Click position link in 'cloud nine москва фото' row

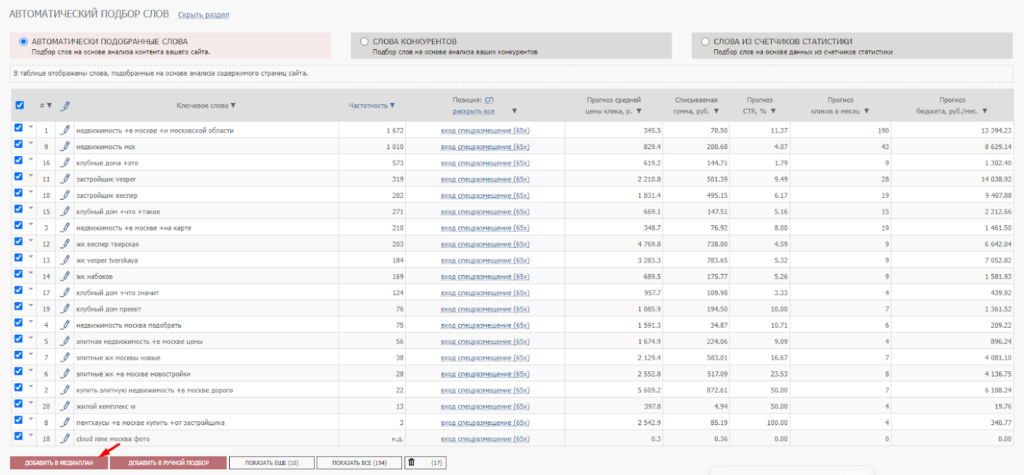(485, 439)
